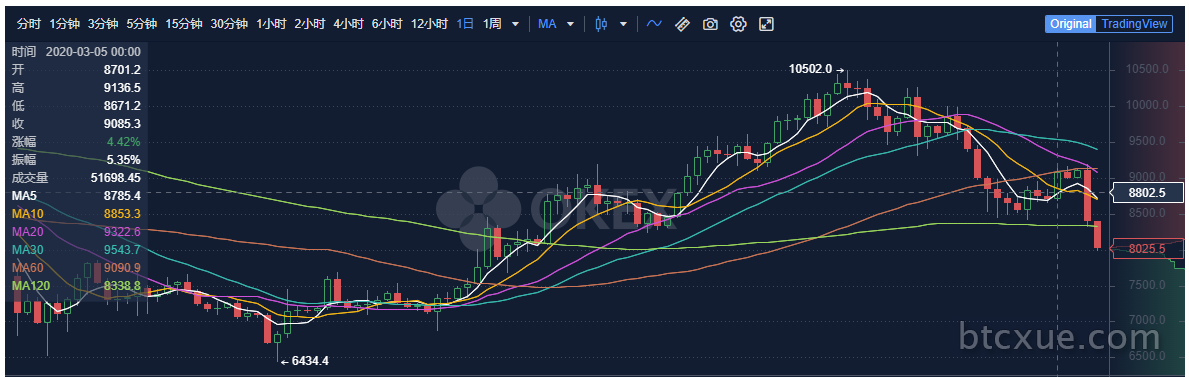Switch to Original chart mode

point(1071,24)
